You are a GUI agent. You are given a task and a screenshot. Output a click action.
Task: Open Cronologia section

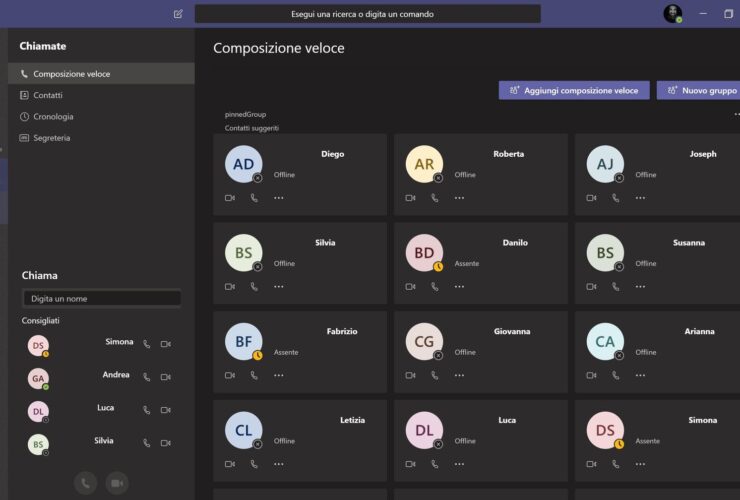(46, 117)
